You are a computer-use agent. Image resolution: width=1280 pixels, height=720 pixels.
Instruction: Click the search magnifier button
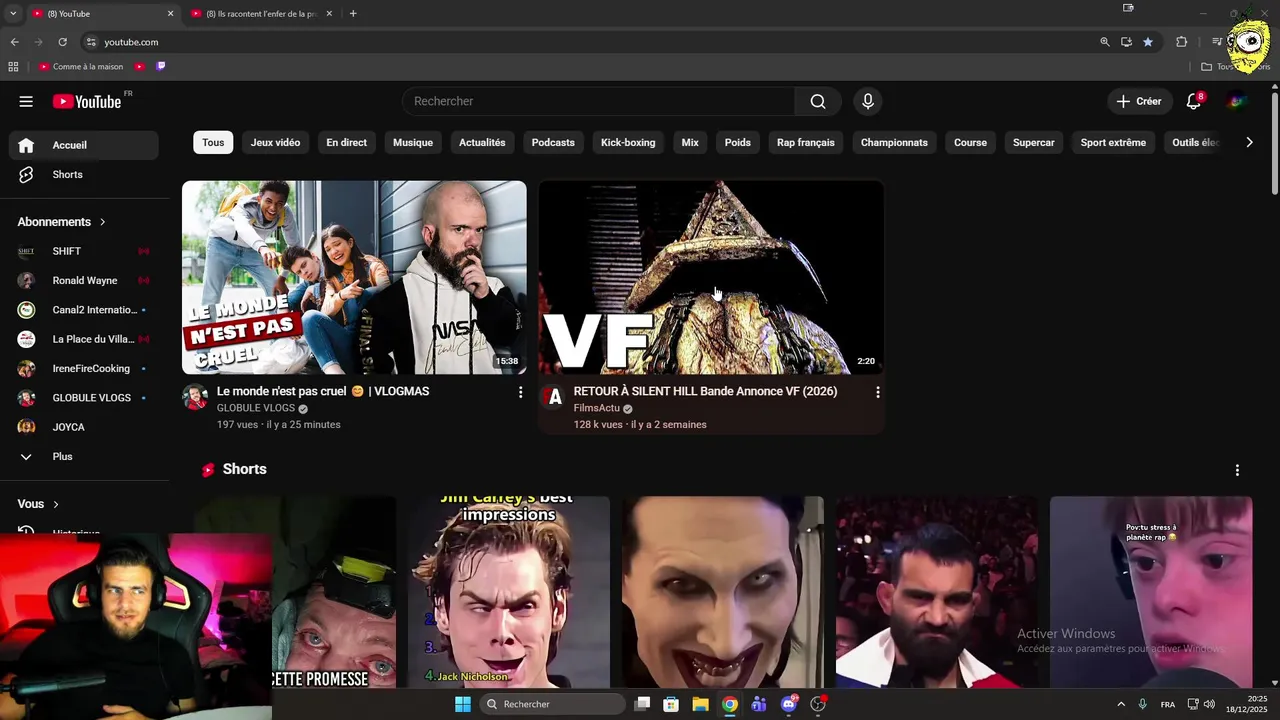pyautogui.click(x=818, y=101)
